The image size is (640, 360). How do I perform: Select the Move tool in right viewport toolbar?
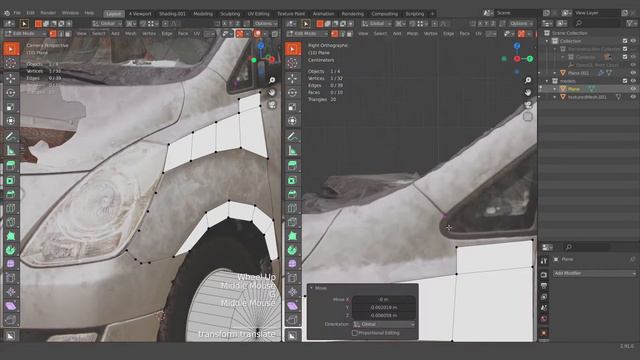pos(293,78)
